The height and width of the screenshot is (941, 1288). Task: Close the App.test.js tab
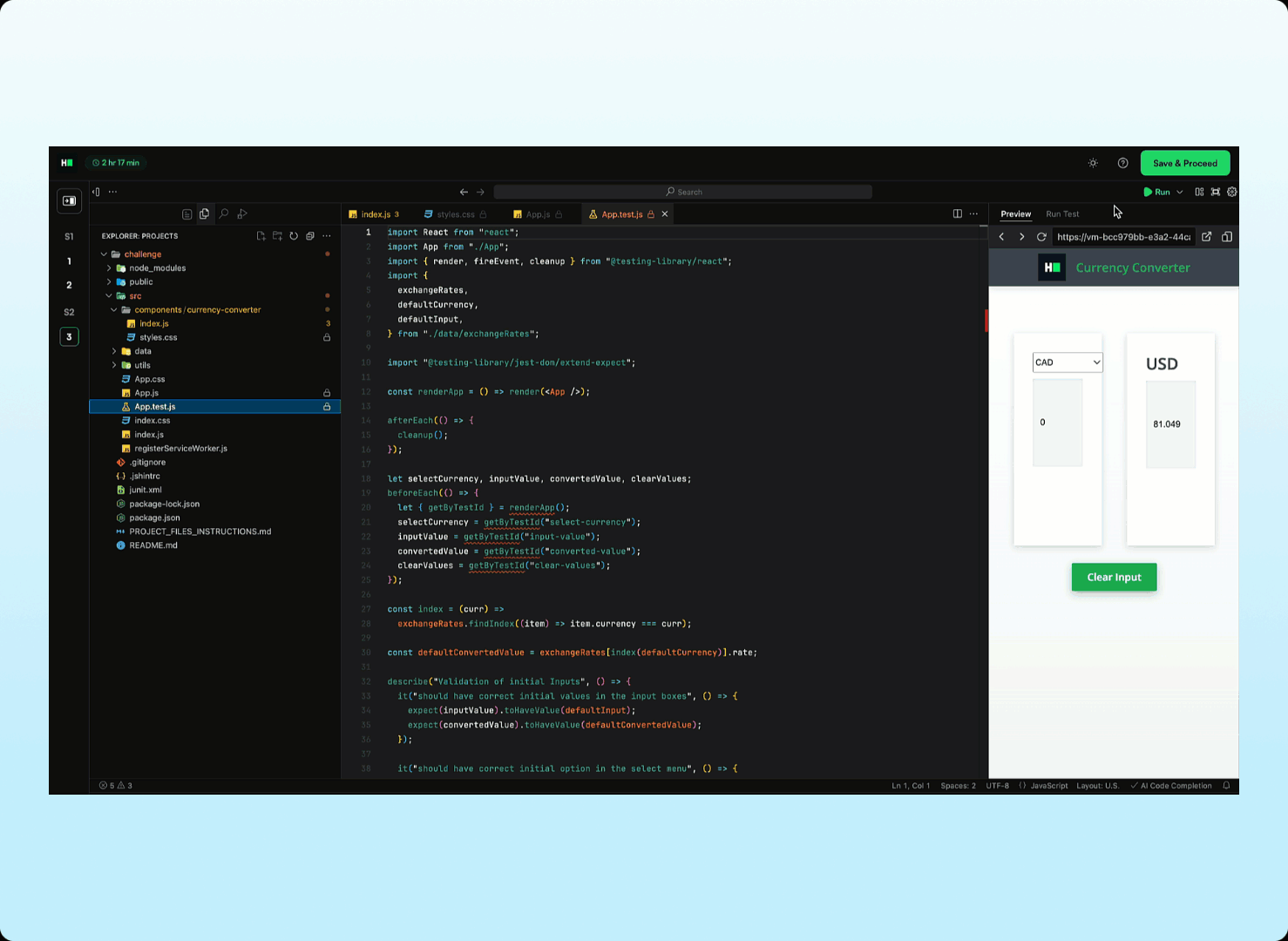665,214
